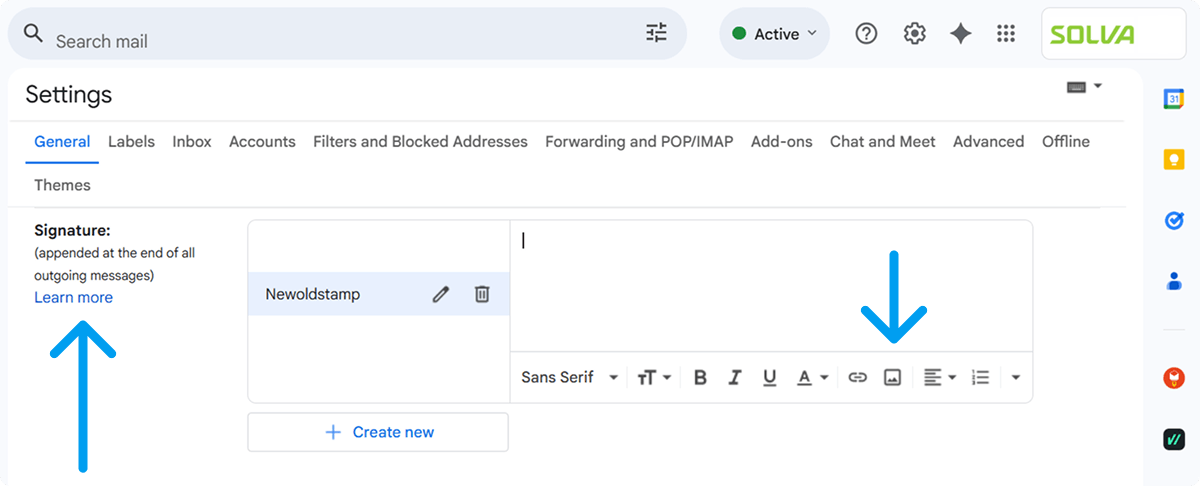The height and width of the screenshot is (486, 1200).
Task: Open the input tools keyboard dropdown
Action: [x=1084, y=87]
